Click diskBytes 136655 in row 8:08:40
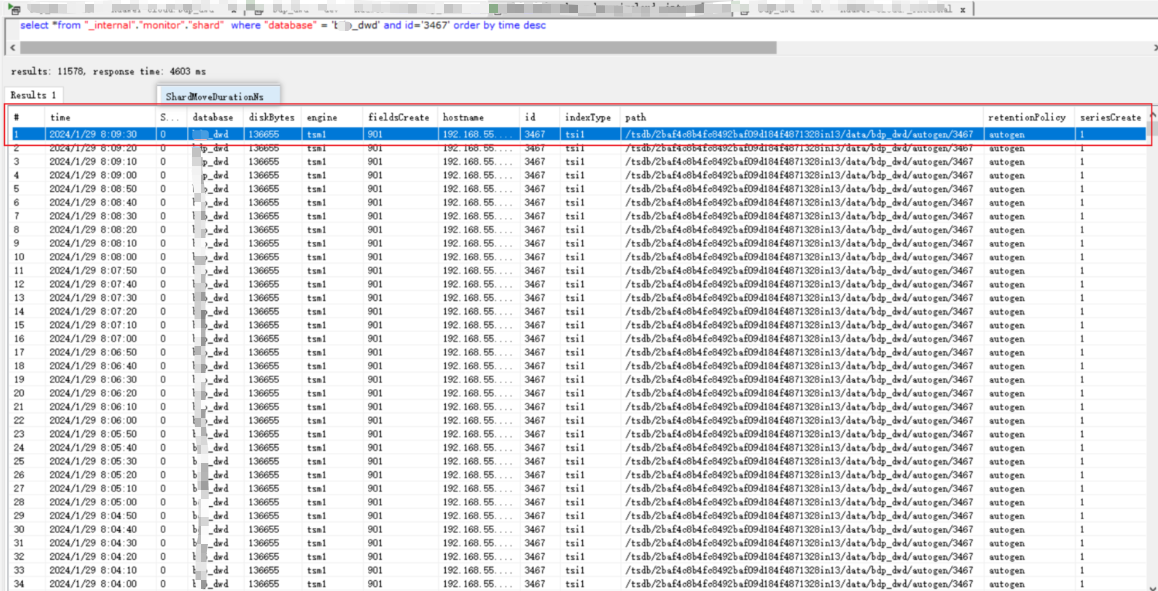The height and width of the screenshot is (591, 1158). pyautogui.click(x=264, y=202)
